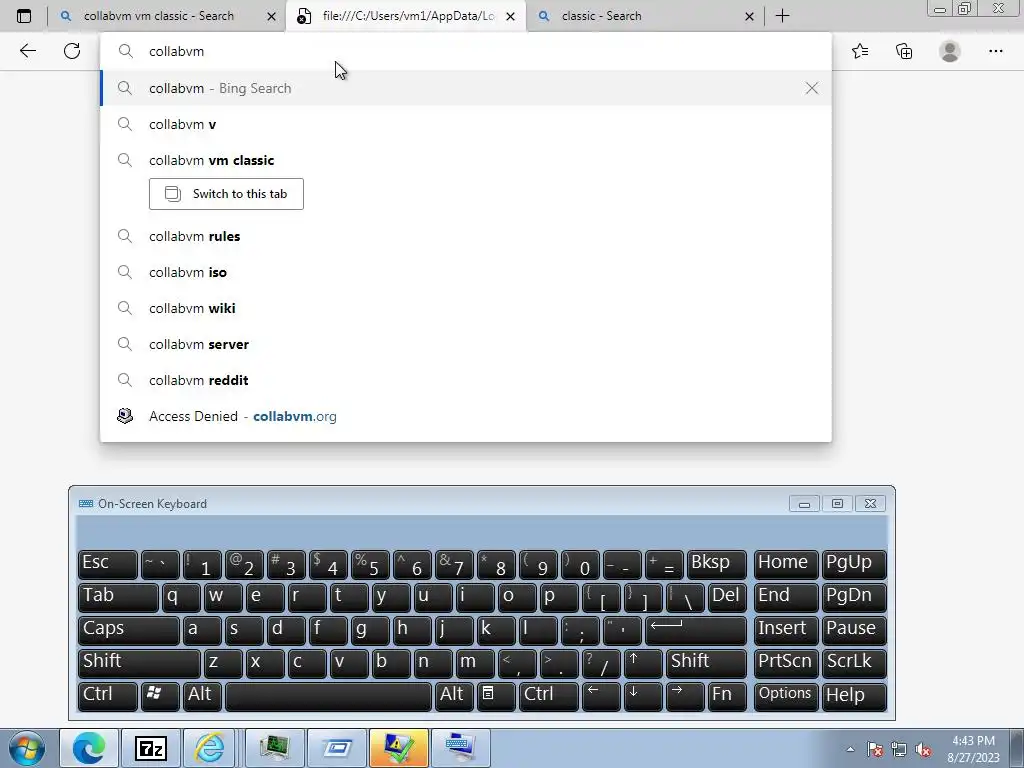The image size is (1024, 768).
Task: Select the collabvm reddit suggestion
Action: pyautogui.click(x=466, y=380)
